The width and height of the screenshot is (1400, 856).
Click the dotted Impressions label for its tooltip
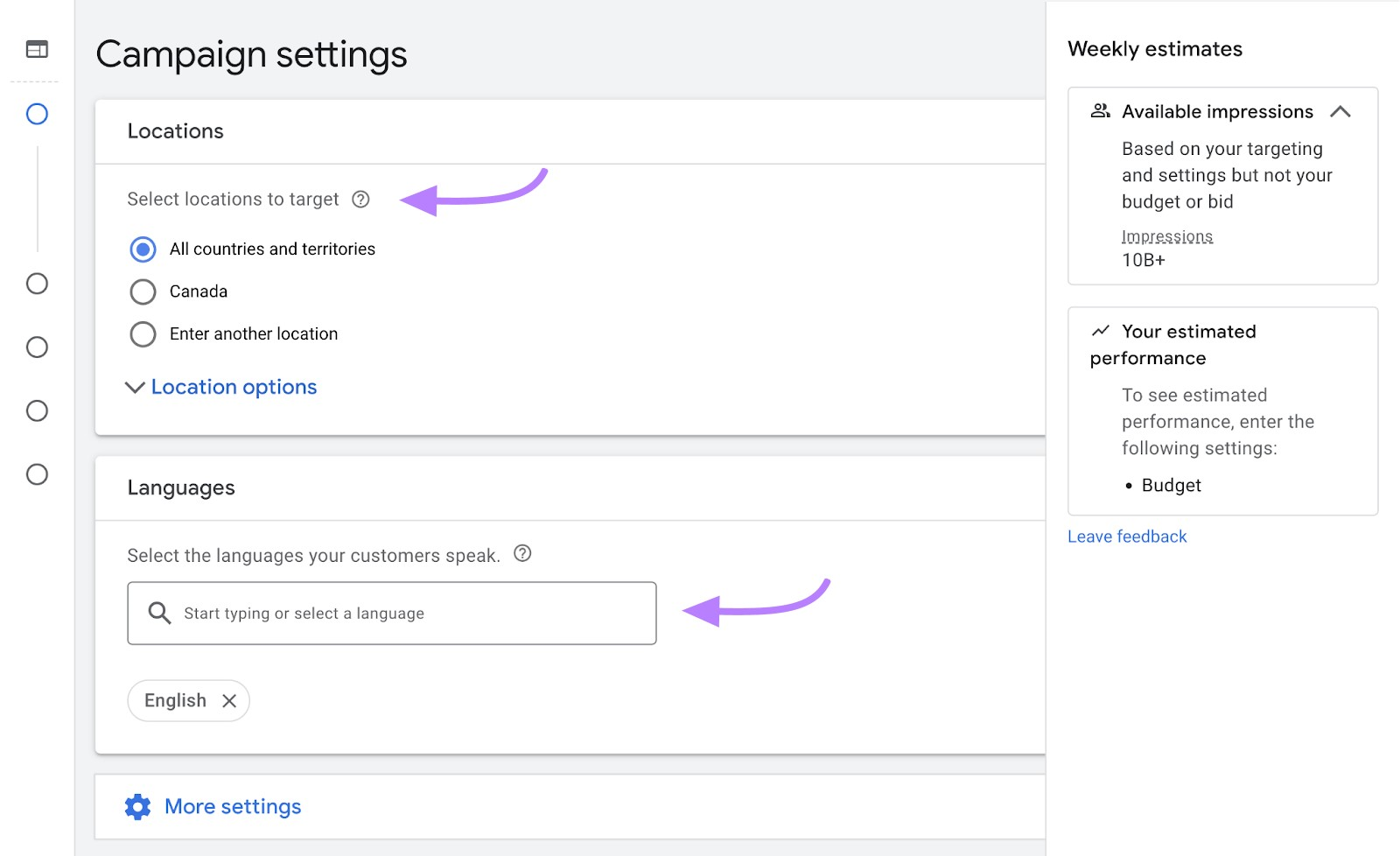(1166, 236)
